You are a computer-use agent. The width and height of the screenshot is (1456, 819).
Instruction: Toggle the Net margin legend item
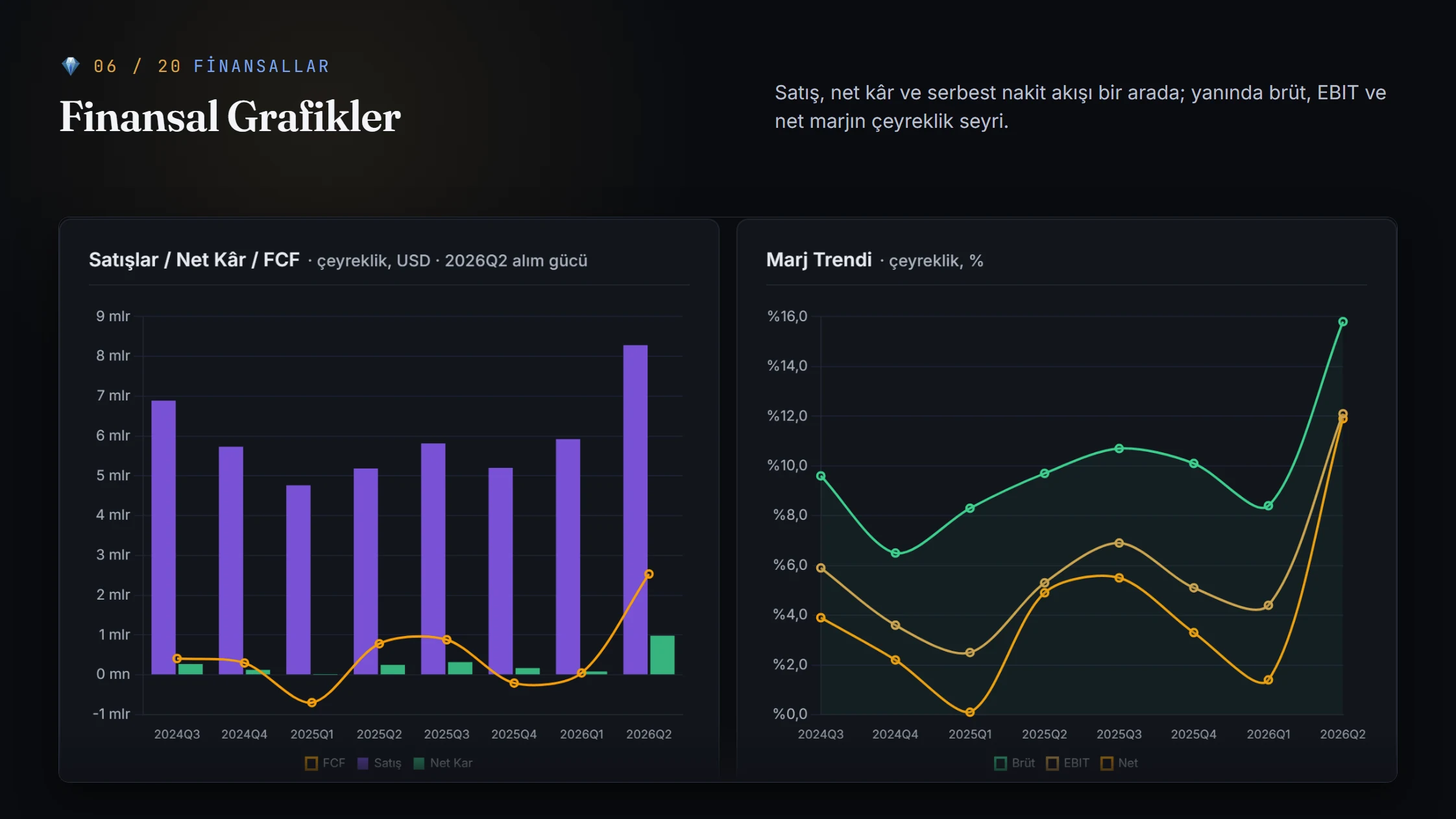pyautogui.click(x=1120, y=763)
